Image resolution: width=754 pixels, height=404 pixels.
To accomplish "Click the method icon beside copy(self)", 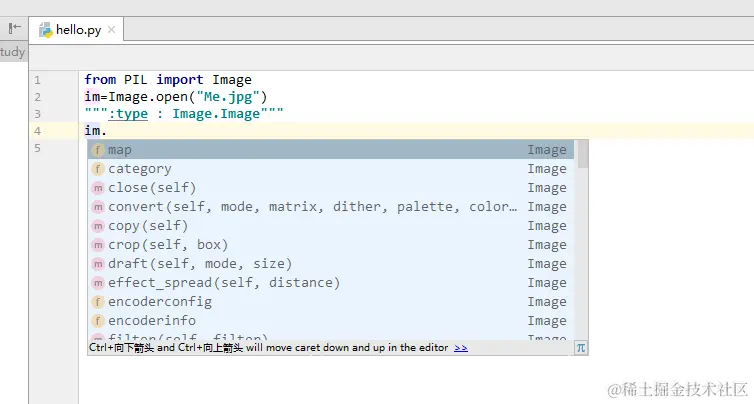I will coord(98,226).
